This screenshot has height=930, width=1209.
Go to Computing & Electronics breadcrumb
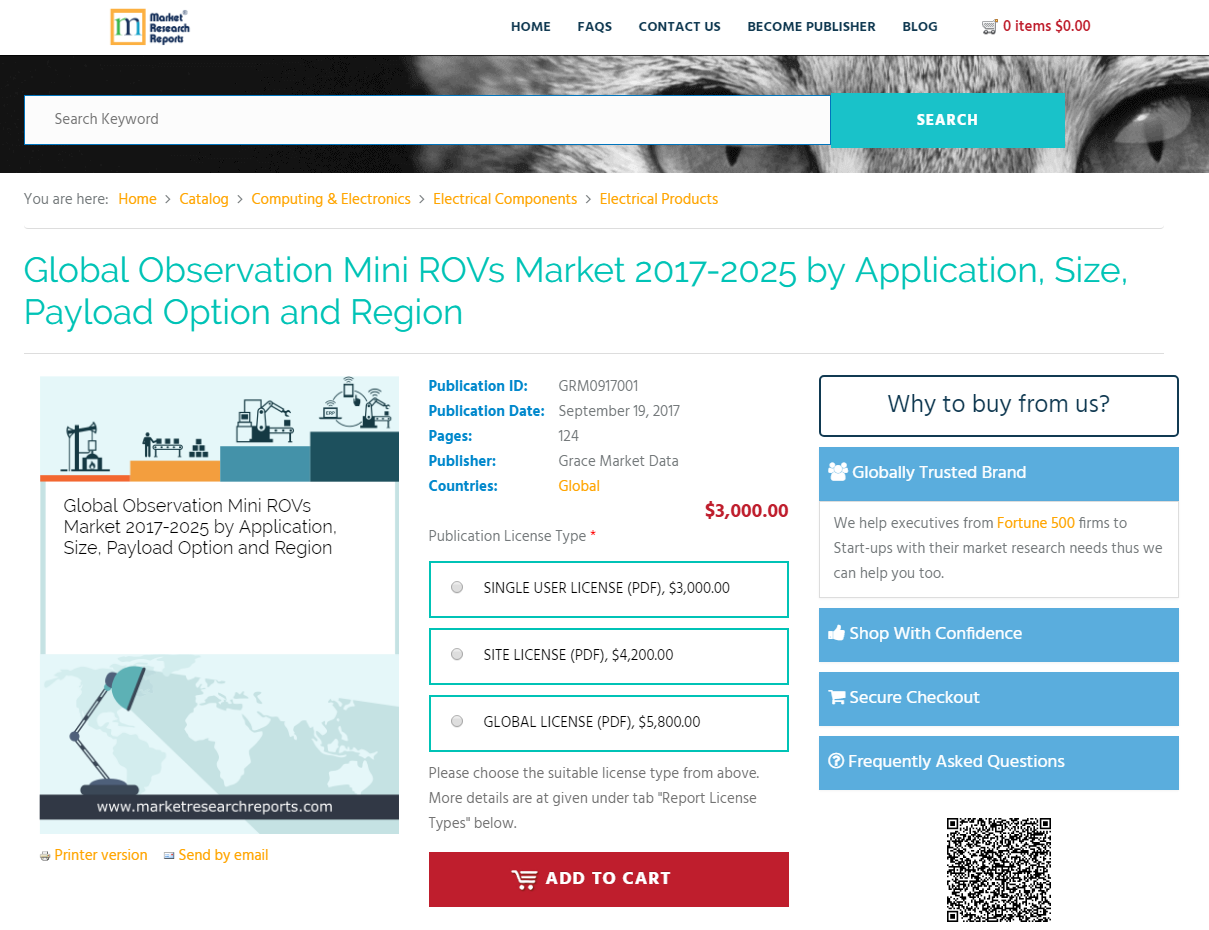click(331, 199)
